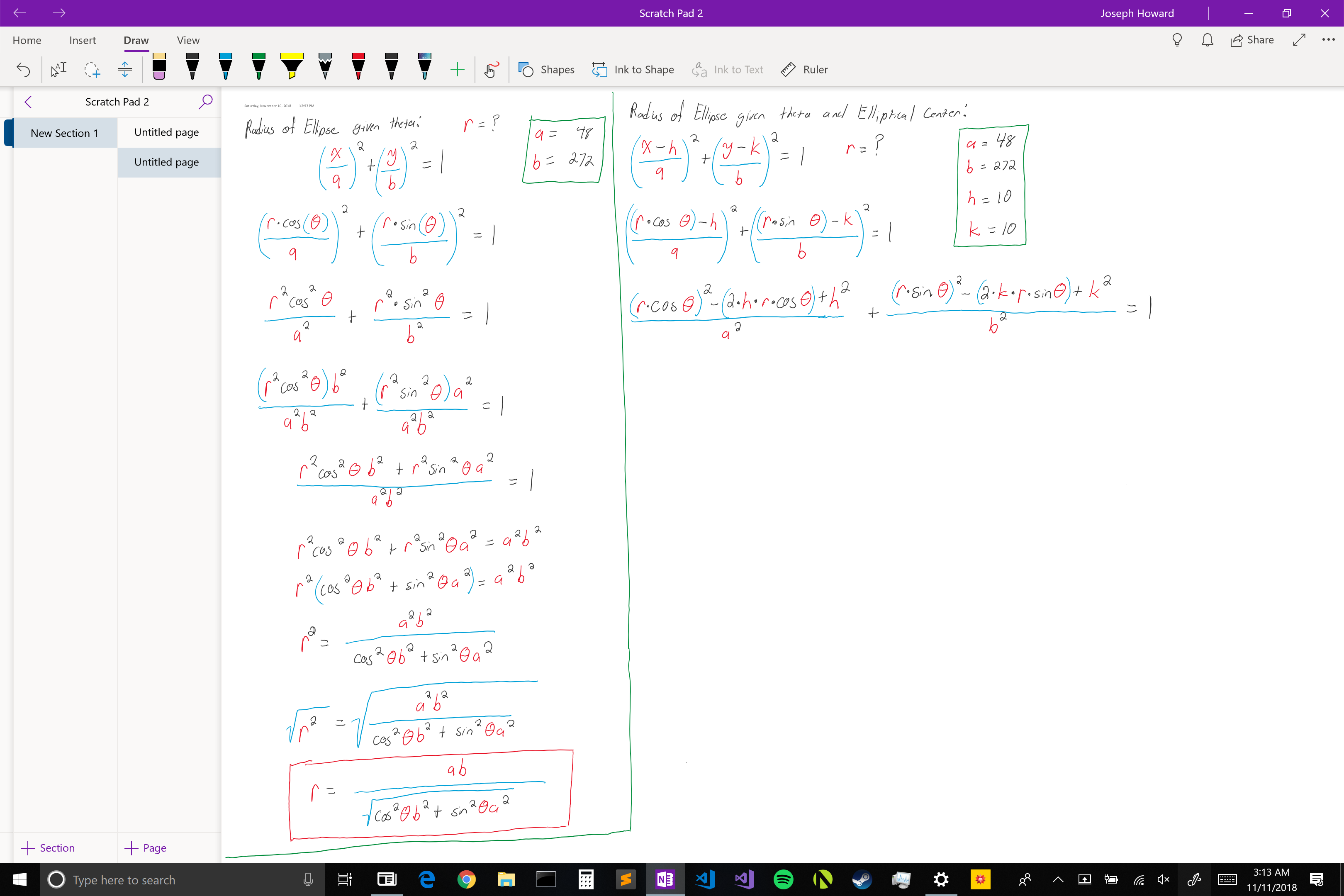The image size is (1344, 896).
Task: Click the Insert Space tool
Action: point(124,70)
